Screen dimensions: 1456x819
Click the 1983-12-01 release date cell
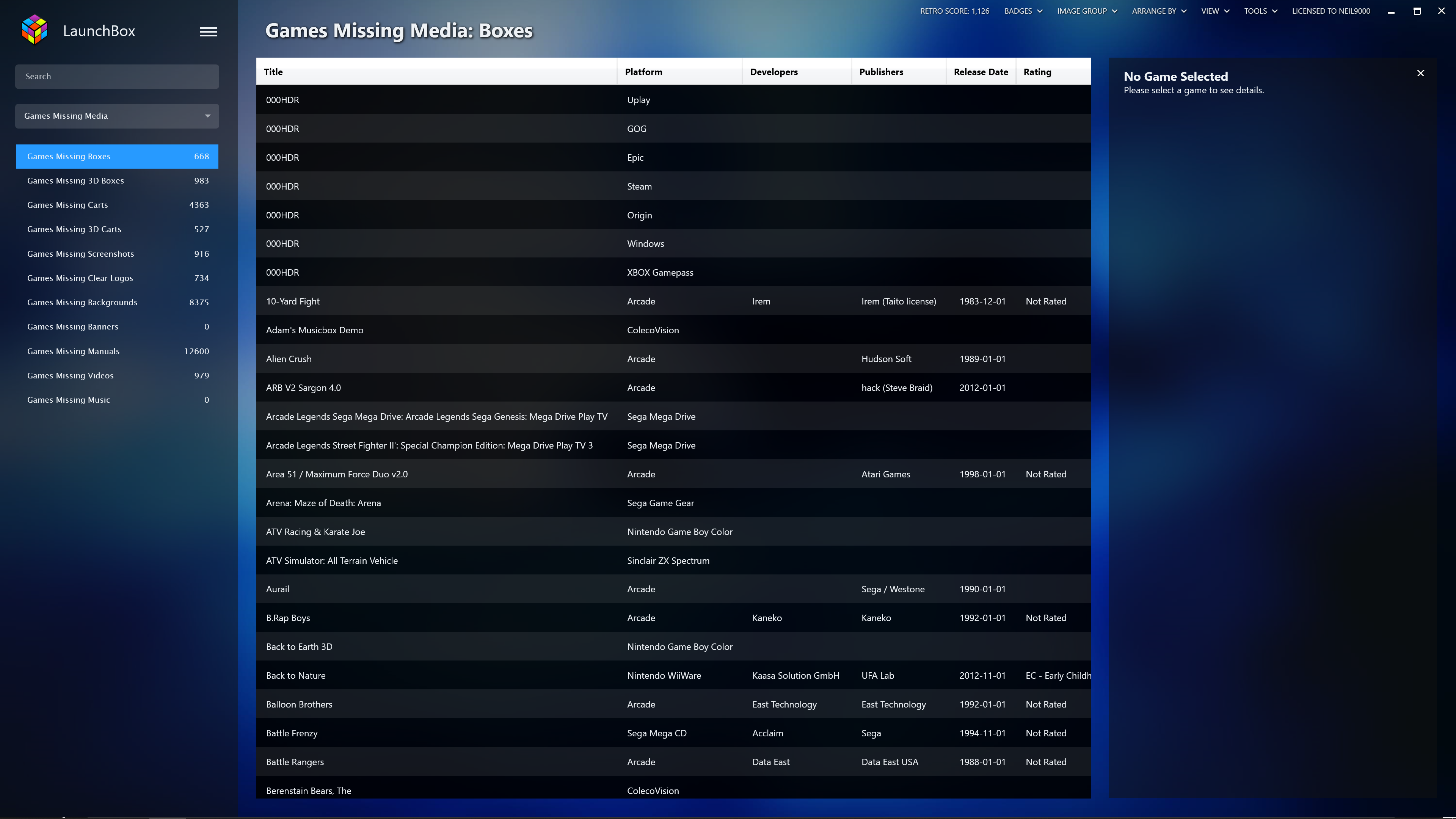[x=982, y=301]
